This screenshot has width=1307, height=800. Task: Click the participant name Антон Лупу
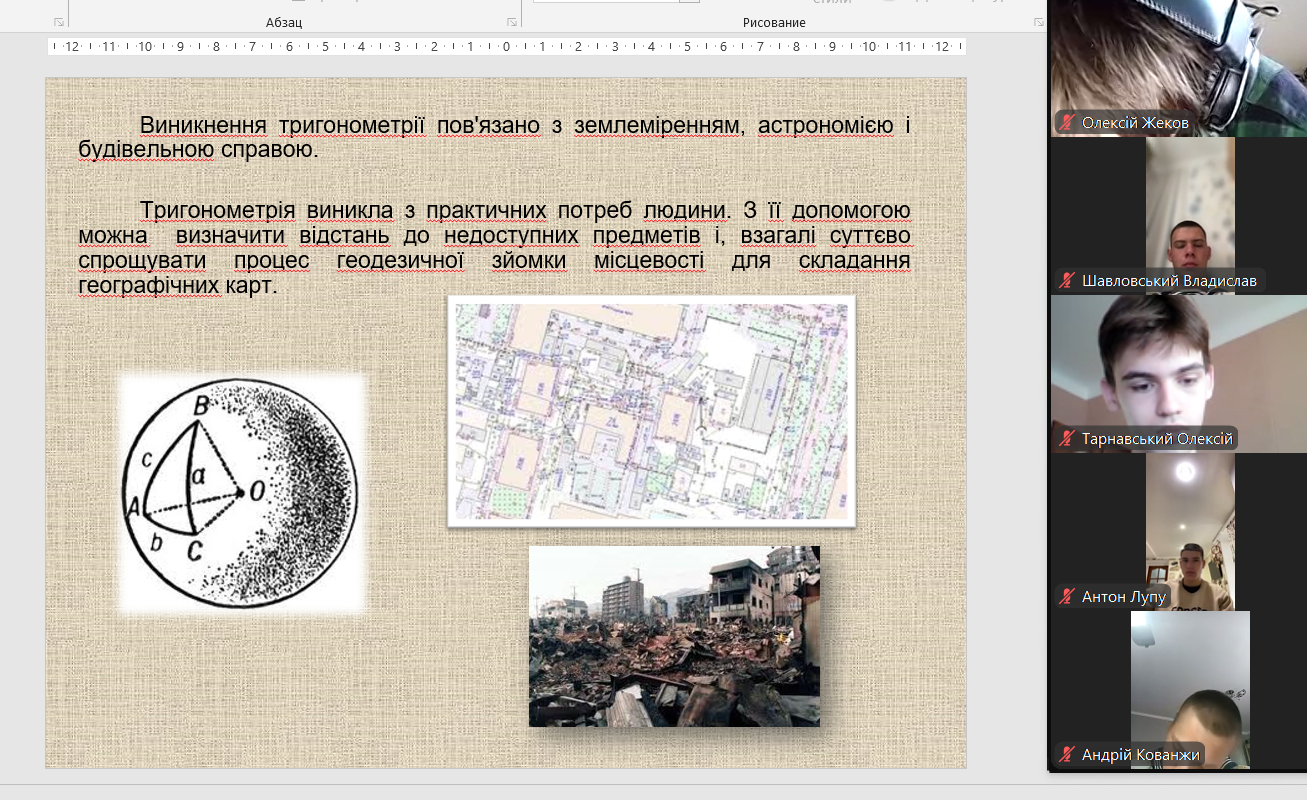(x=1124, y=597)
